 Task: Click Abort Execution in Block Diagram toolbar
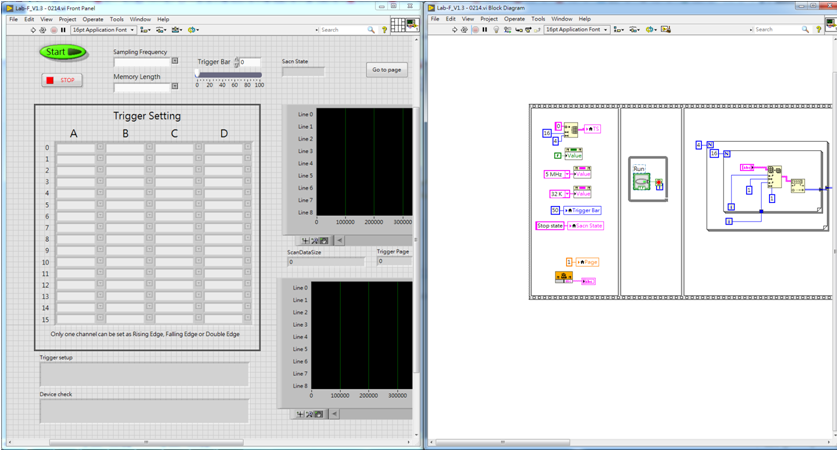(x=476, y=29)
